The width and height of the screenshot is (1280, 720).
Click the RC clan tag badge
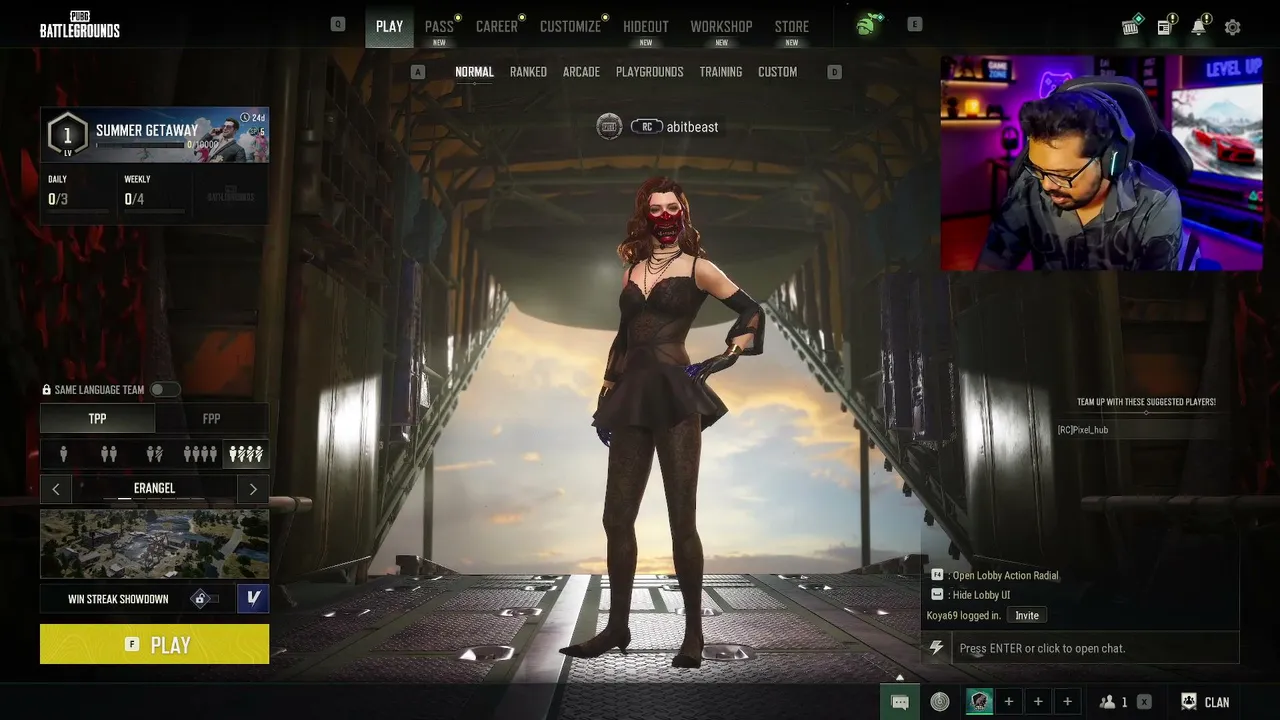[647, 127]
